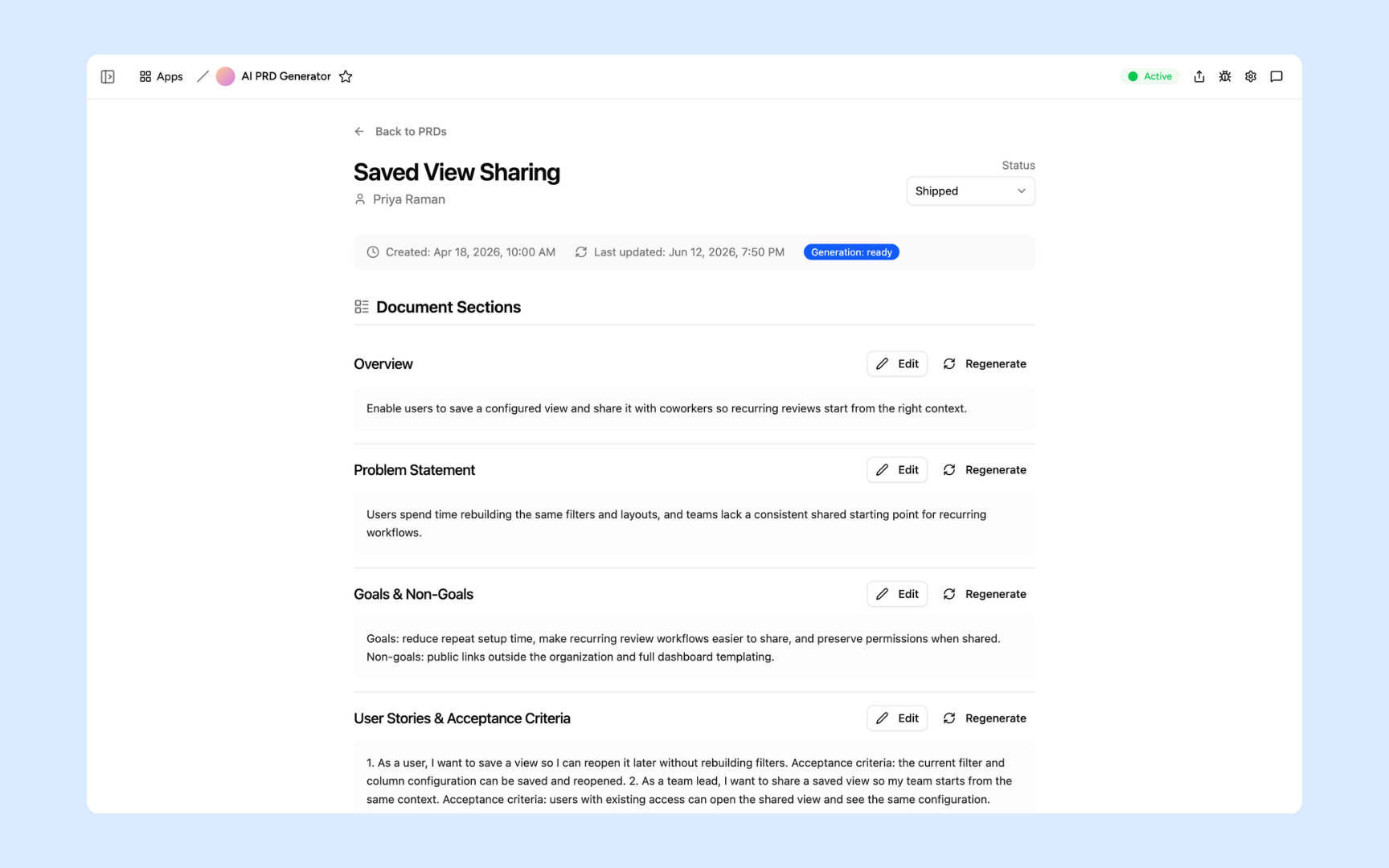Click the Generation: ready badge
1389x868 pixels.
click(851, 252)
